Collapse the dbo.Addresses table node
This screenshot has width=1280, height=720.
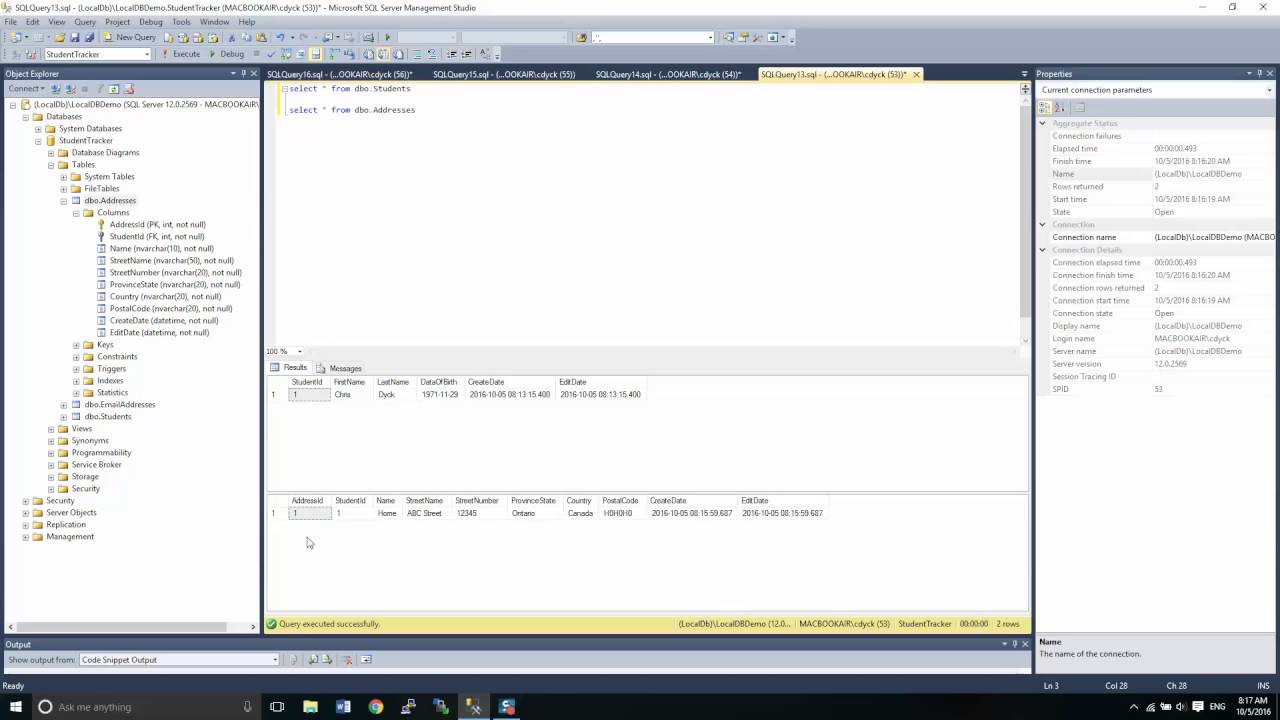[64, 201]
